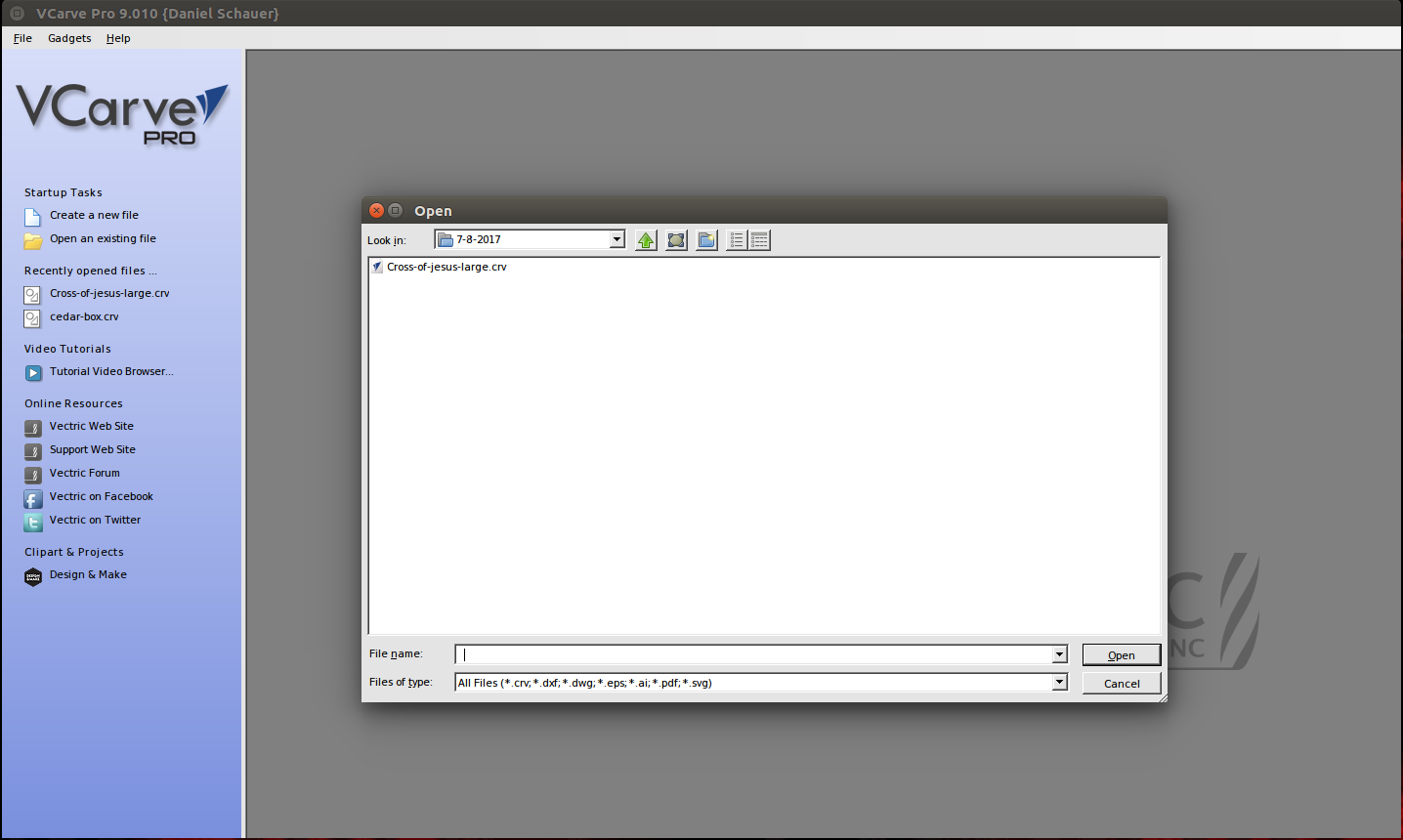
Task: Click the Design & Make clipart icon
Action: (x=88, y=574)
